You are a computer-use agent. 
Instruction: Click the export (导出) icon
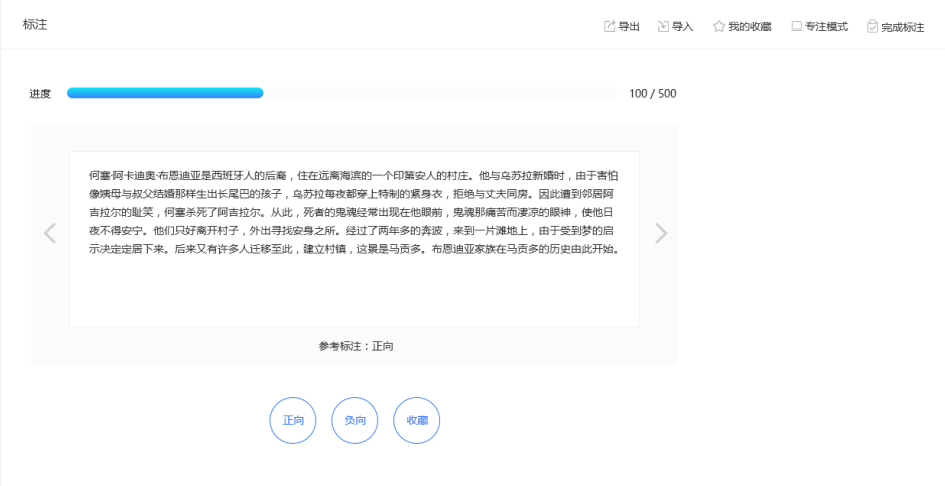tap(609, 26)
